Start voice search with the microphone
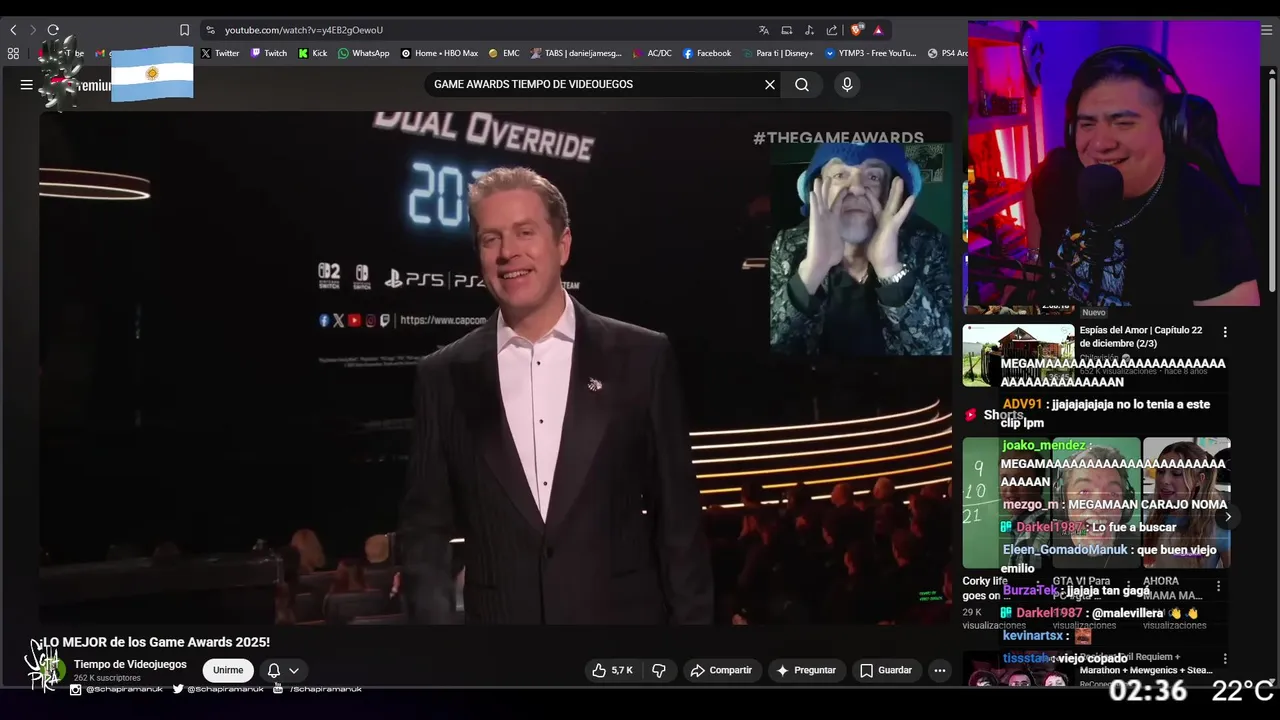 click(847, 85)
